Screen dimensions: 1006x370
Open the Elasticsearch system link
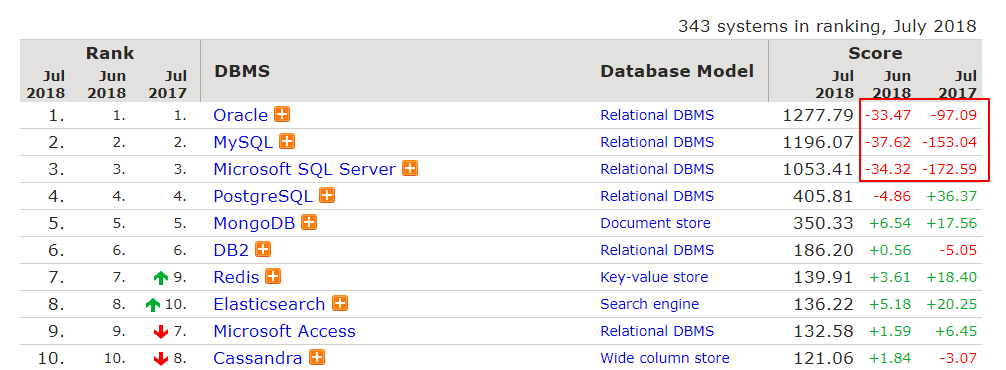coord(269,304)
